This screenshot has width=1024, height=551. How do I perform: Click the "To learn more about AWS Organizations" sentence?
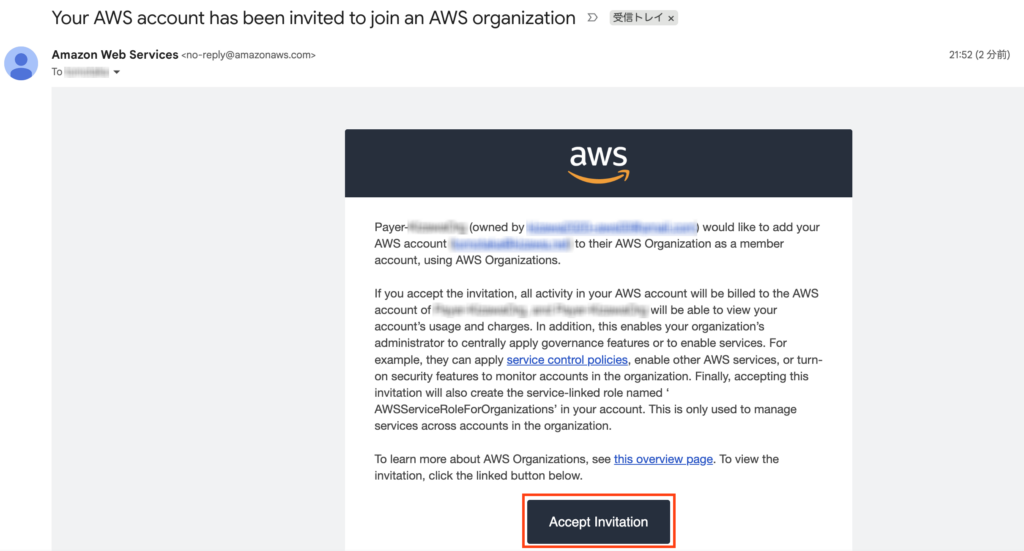point(492,459)
